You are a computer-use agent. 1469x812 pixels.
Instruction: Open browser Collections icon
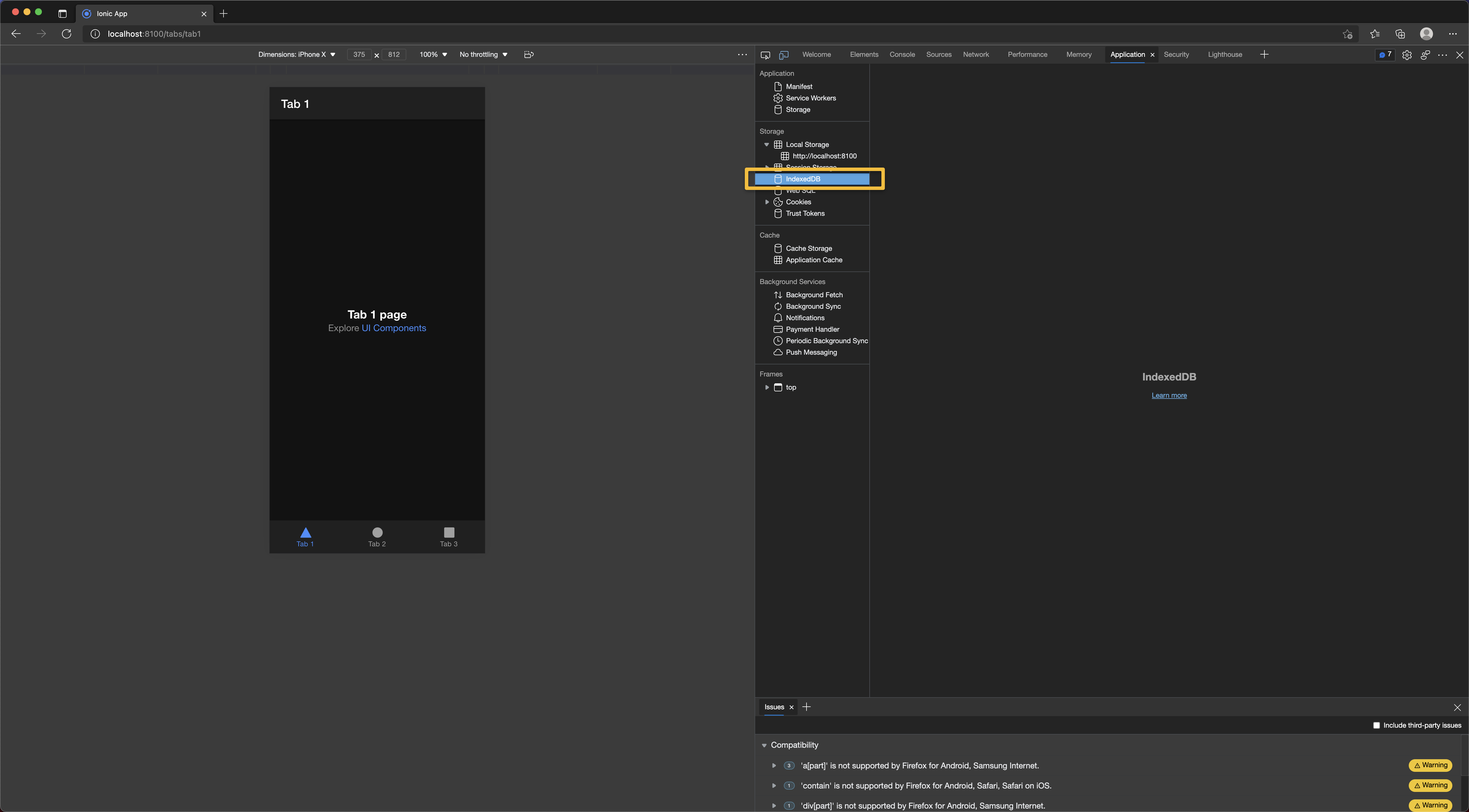click(1400, 34)
